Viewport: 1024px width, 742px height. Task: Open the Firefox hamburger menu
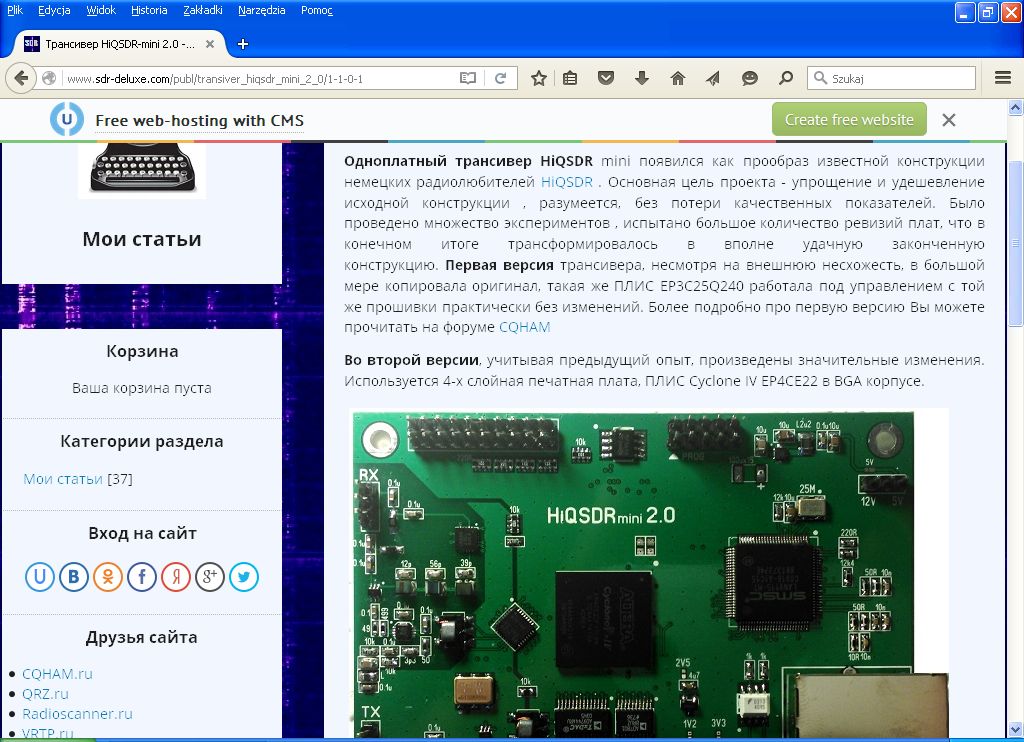(x=1003, y=78)
